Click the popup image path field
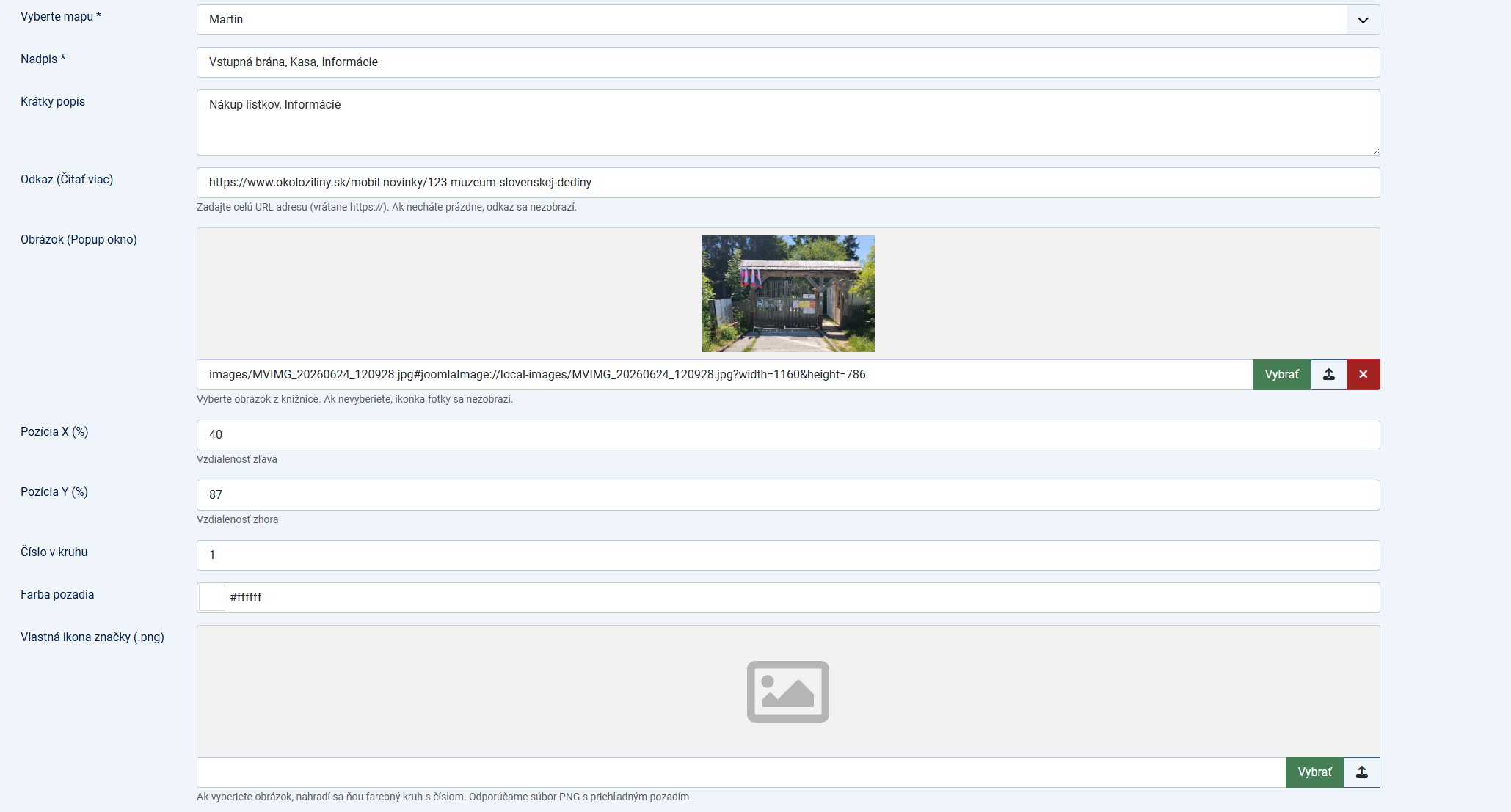Viewport: 1511px width, 812px height. click(724, 375)
